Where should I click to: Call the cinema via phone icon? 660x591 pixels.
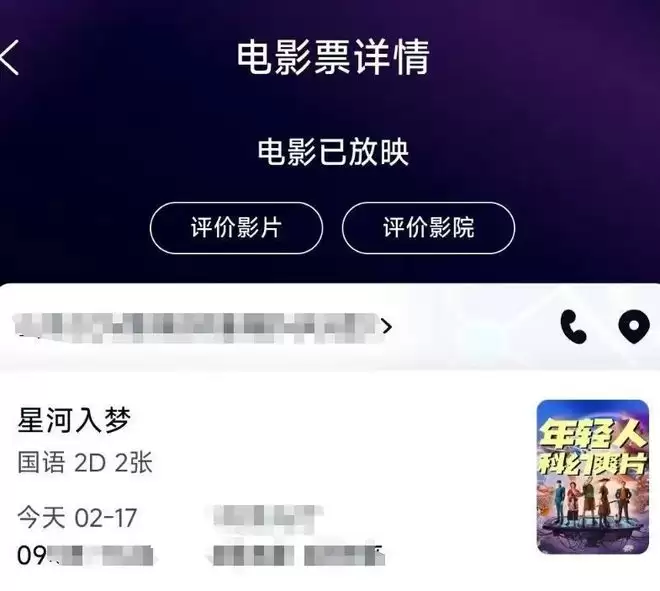coord(573,327)
